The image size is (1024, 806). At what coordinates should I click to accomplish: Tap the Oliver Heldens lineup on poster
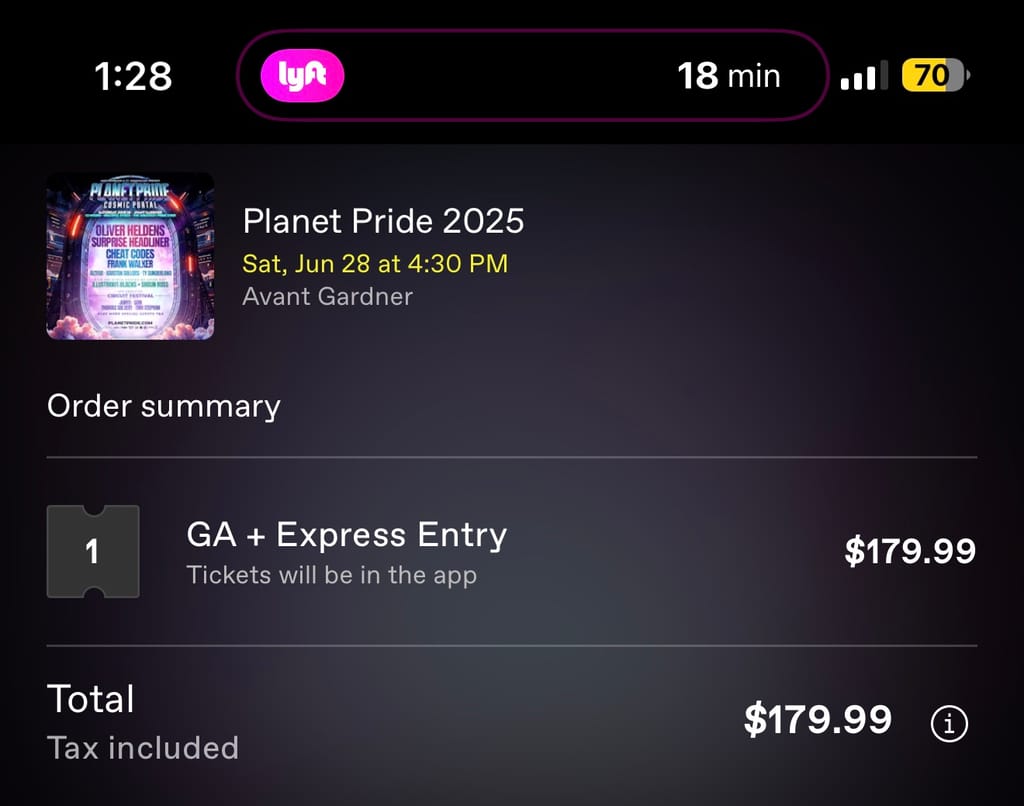tap(130, 231)
